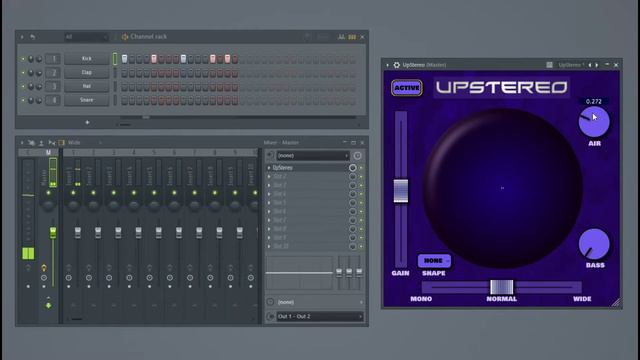Viewport: 640px width, 360px height.
Task: Click the stereo width slider handle at NORMAL
Action: pos(502,287)
